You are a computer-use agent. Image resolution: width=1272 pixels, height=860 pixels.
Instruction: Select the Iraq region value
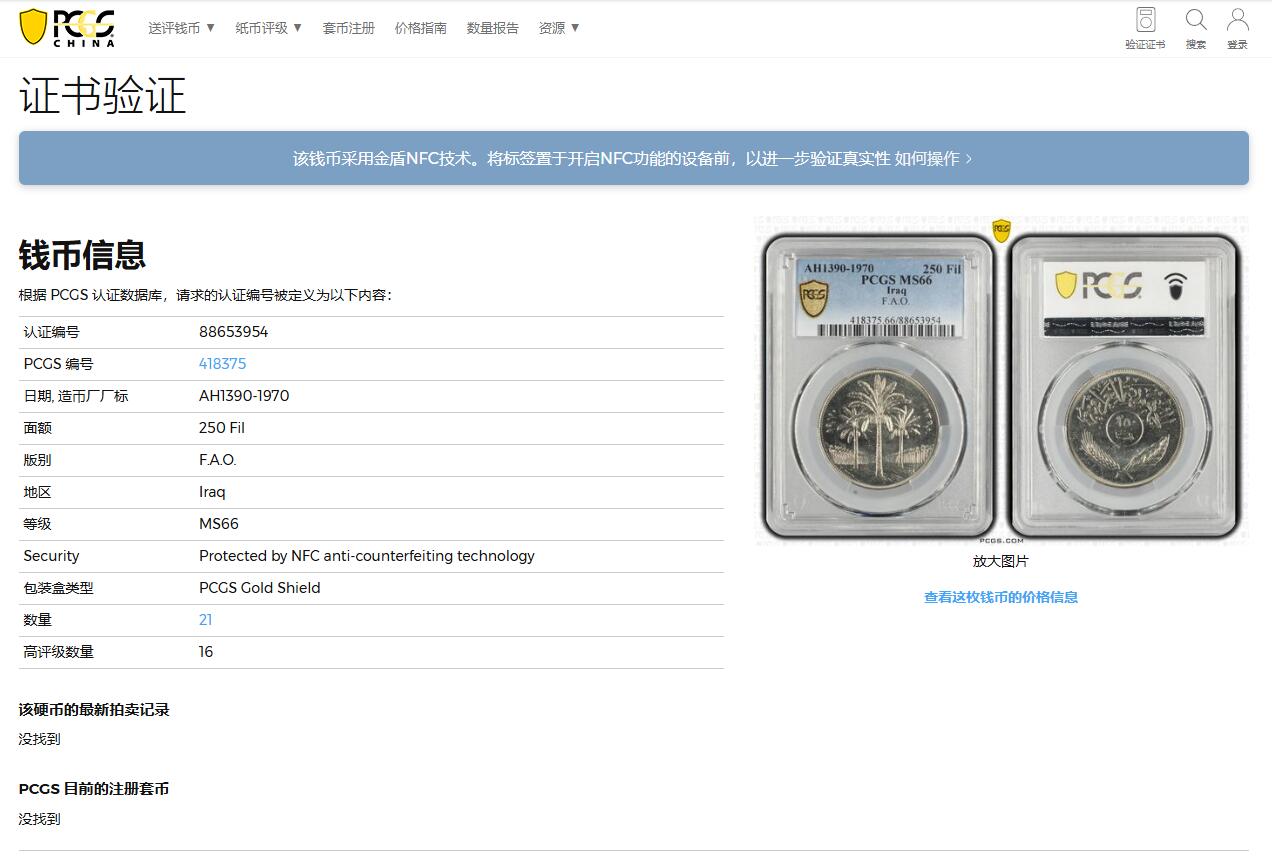pos(212,492)
